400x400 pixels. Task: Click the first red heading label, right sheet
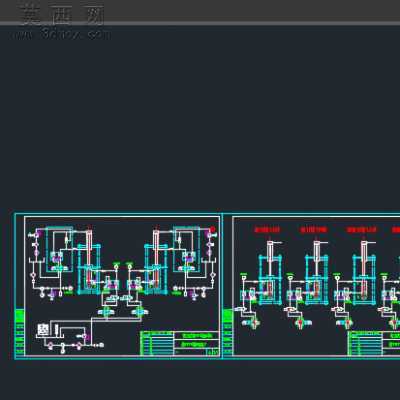(x=267, y=230)
